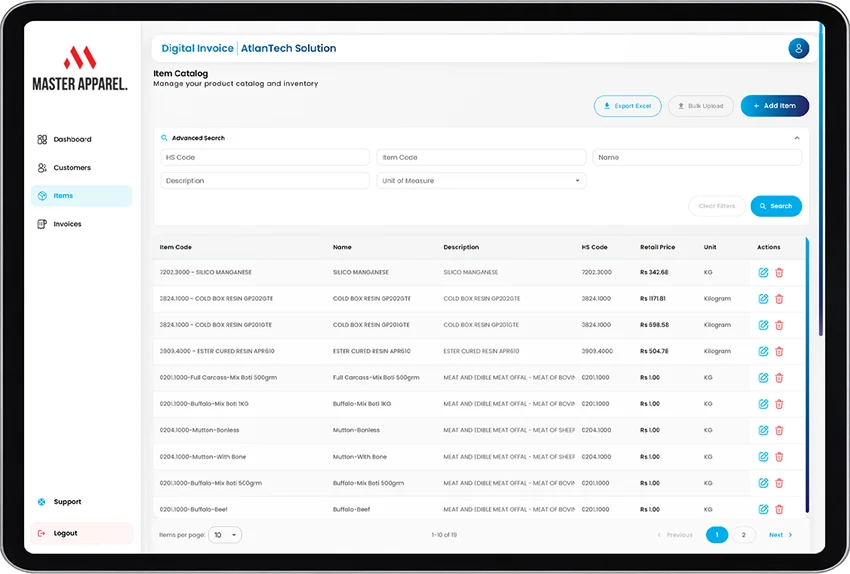This screenshot has width=850, height=574.
Task: Click the price Rs 1171.81
Action: point(653,299)
